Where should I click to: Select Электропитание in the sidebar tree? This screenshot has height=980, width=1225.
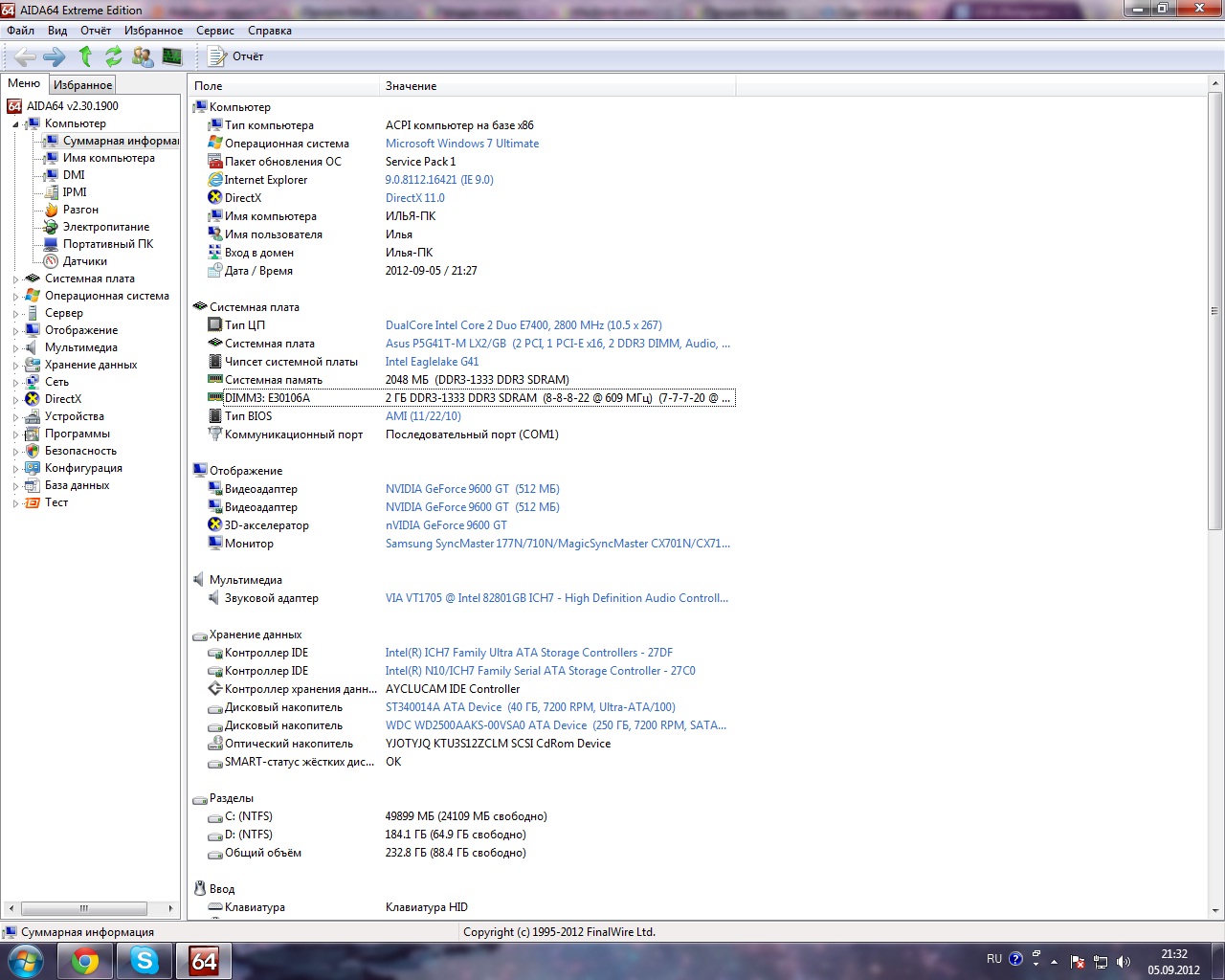point(106,227)
